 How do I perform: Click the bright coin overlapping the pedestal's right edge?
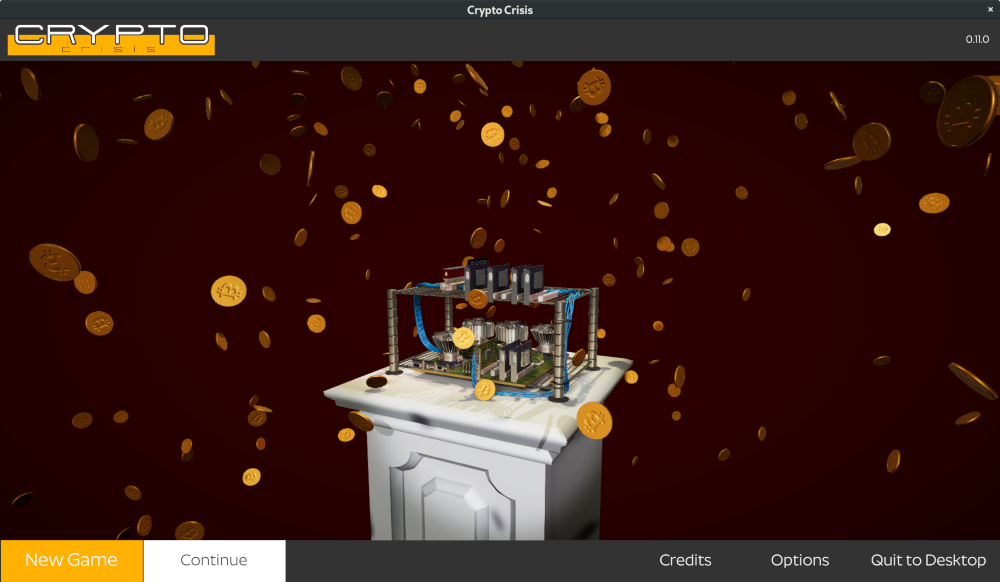(594, 420)
